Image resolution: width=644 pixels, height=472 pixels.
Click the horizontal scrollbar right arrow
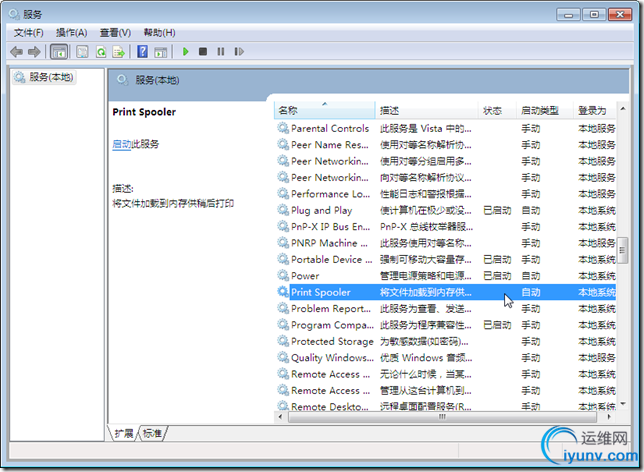point(609,417)
